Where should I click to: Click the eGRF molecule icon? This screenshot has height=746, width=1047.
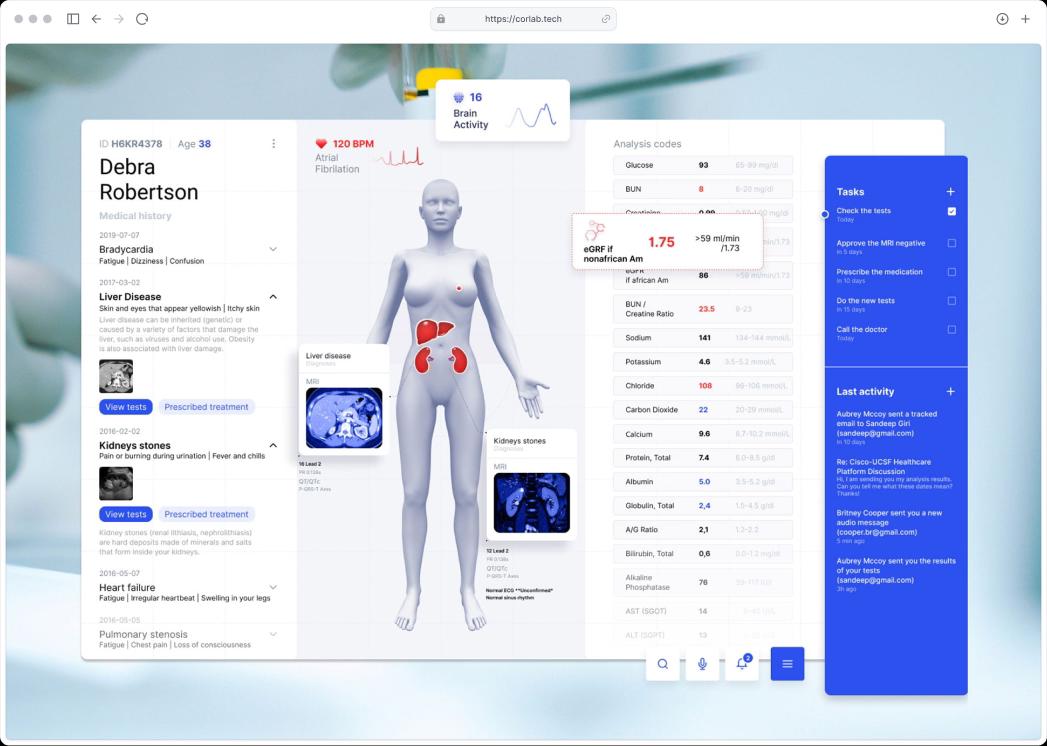594,230
